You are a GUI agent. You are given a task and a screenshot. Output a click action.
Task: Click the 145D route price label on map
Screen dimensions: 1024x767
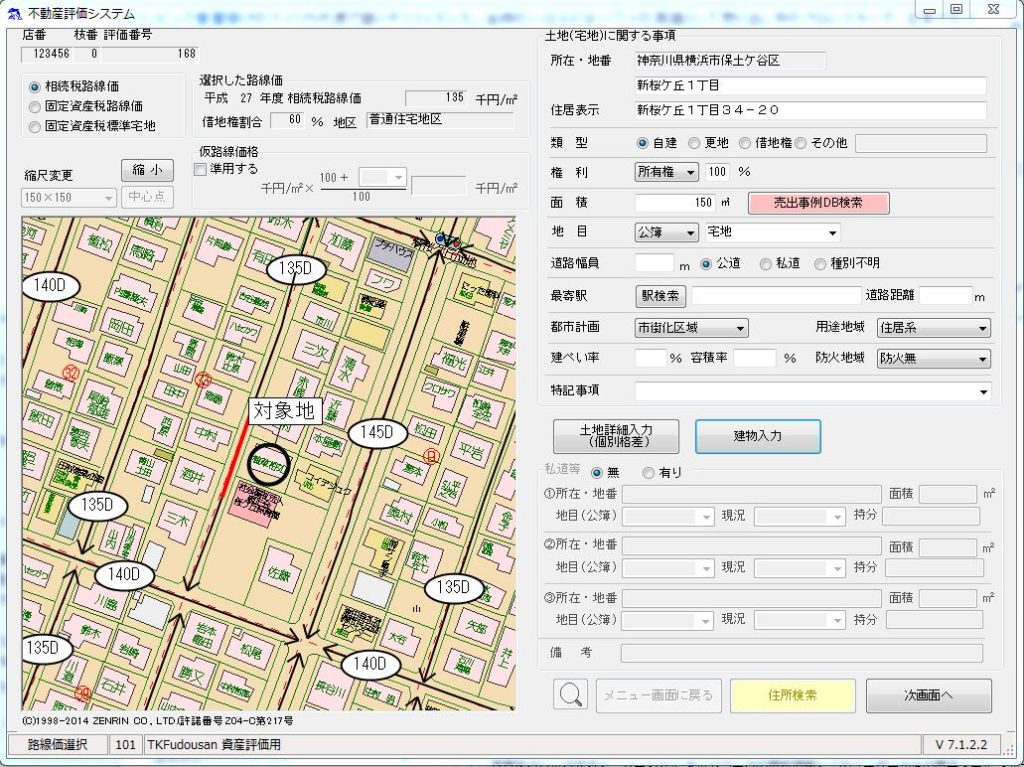[x=377, y=433]
